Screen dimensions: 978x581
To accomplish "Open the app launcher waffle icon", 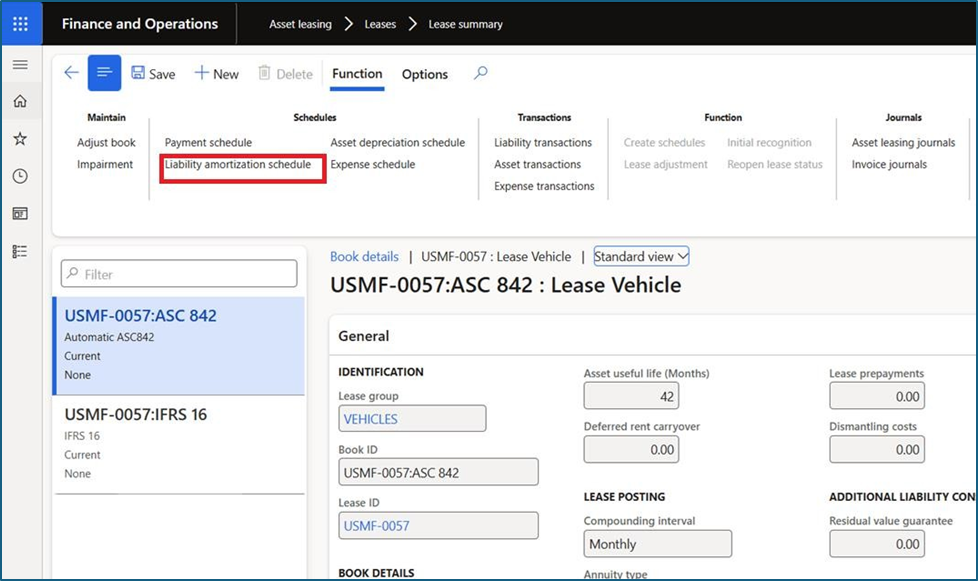I will coord(21,24).
